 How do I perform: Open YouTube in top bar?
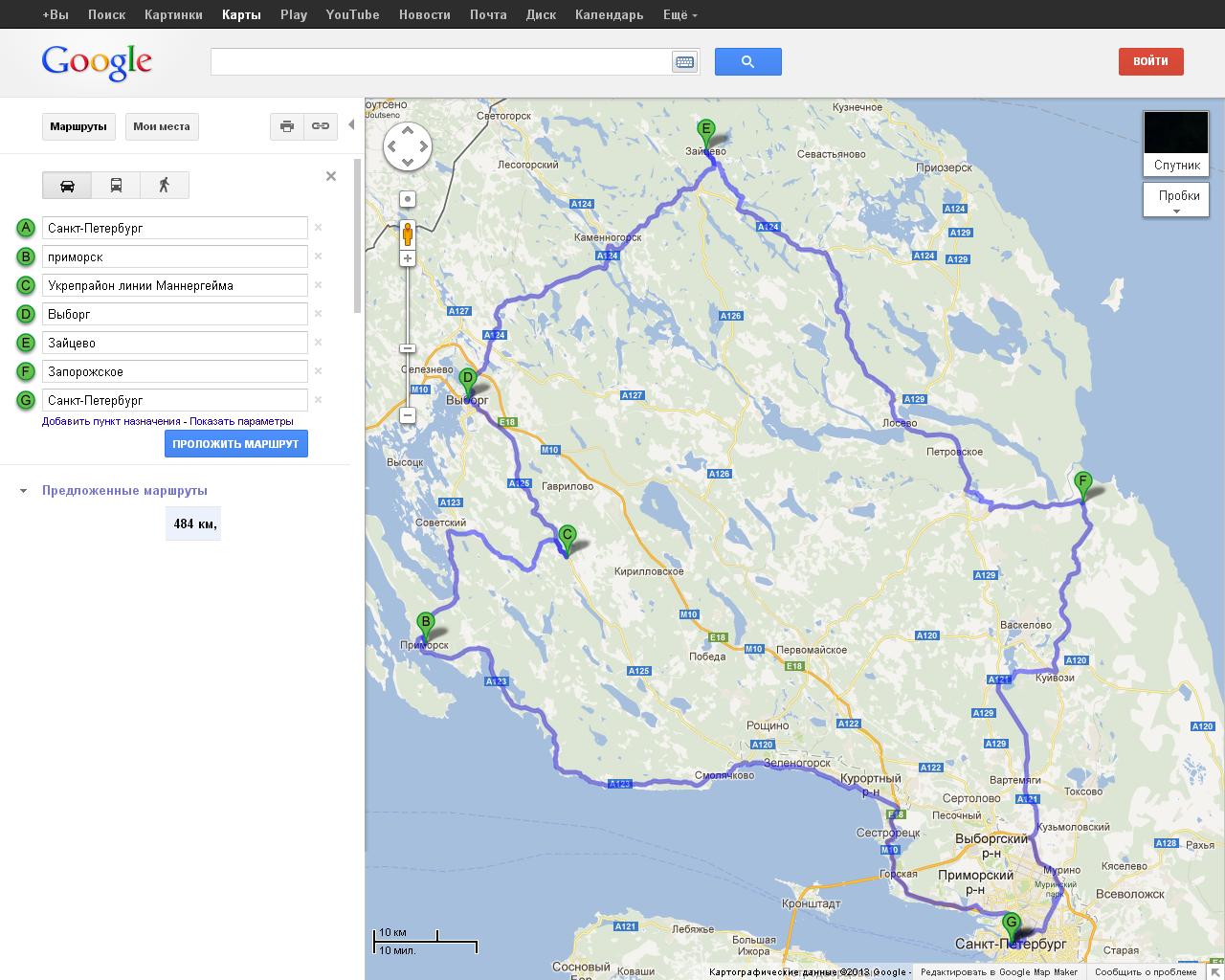pos(352,14)
